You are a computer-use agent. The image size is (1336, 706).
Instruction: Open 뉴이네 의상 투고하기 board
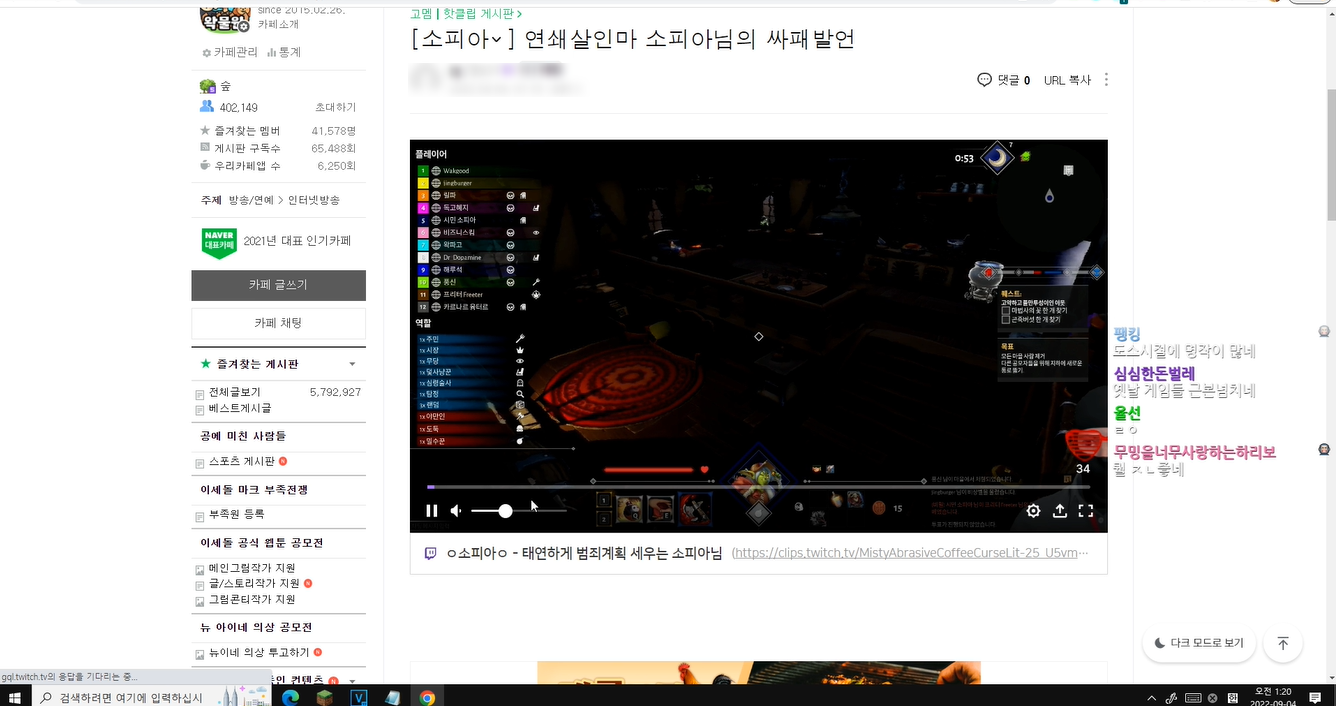click(x=259, y=652)
